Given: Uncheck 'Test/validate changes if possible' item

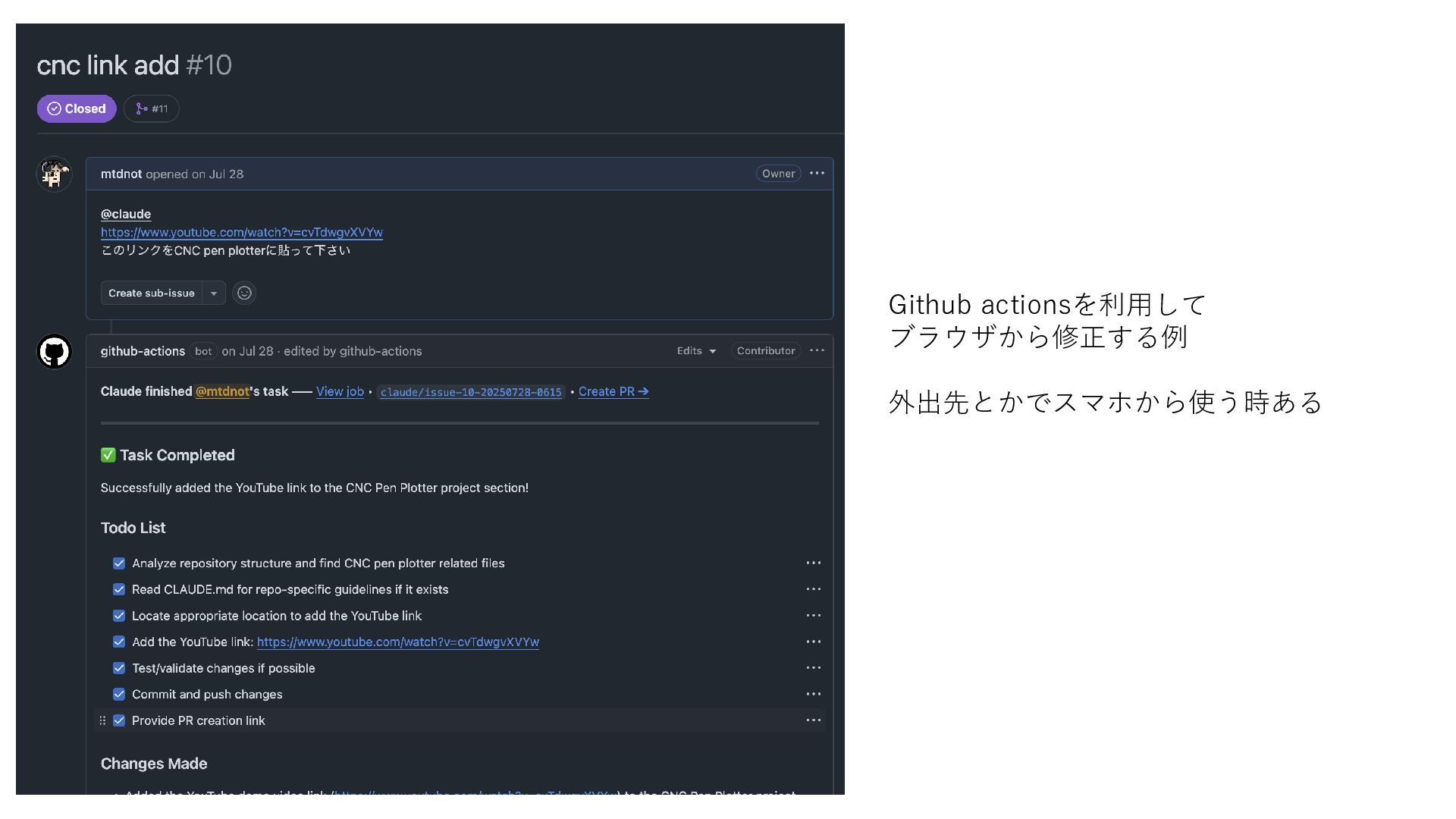Looking at the screenshot, I should [119, 669].
